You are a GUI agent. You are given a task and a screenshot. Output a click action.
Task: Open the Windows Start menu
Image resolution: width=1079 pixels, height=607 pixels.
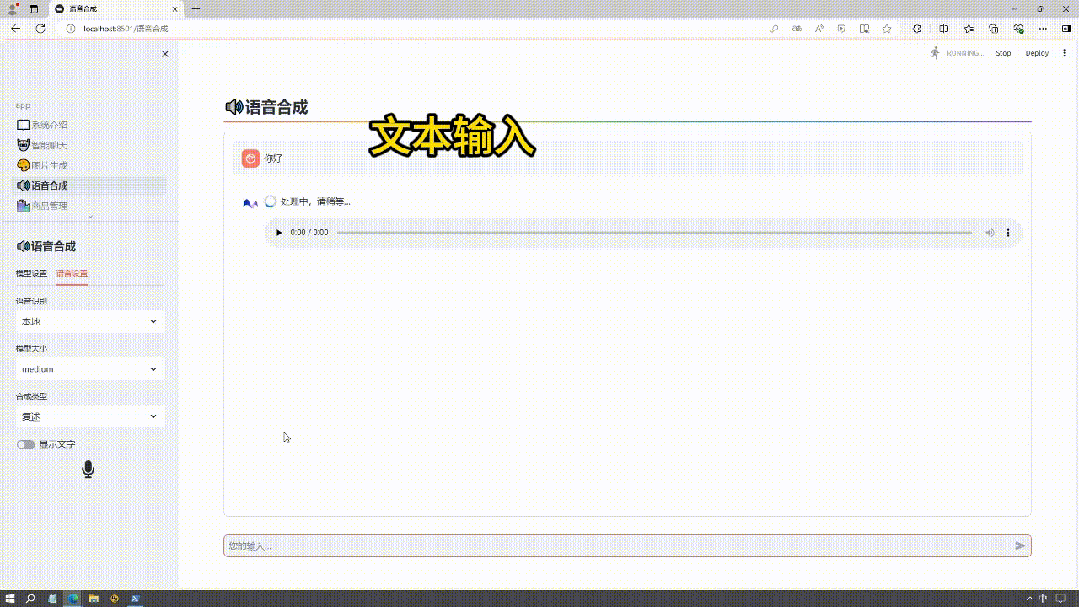[x=9, y=598]
